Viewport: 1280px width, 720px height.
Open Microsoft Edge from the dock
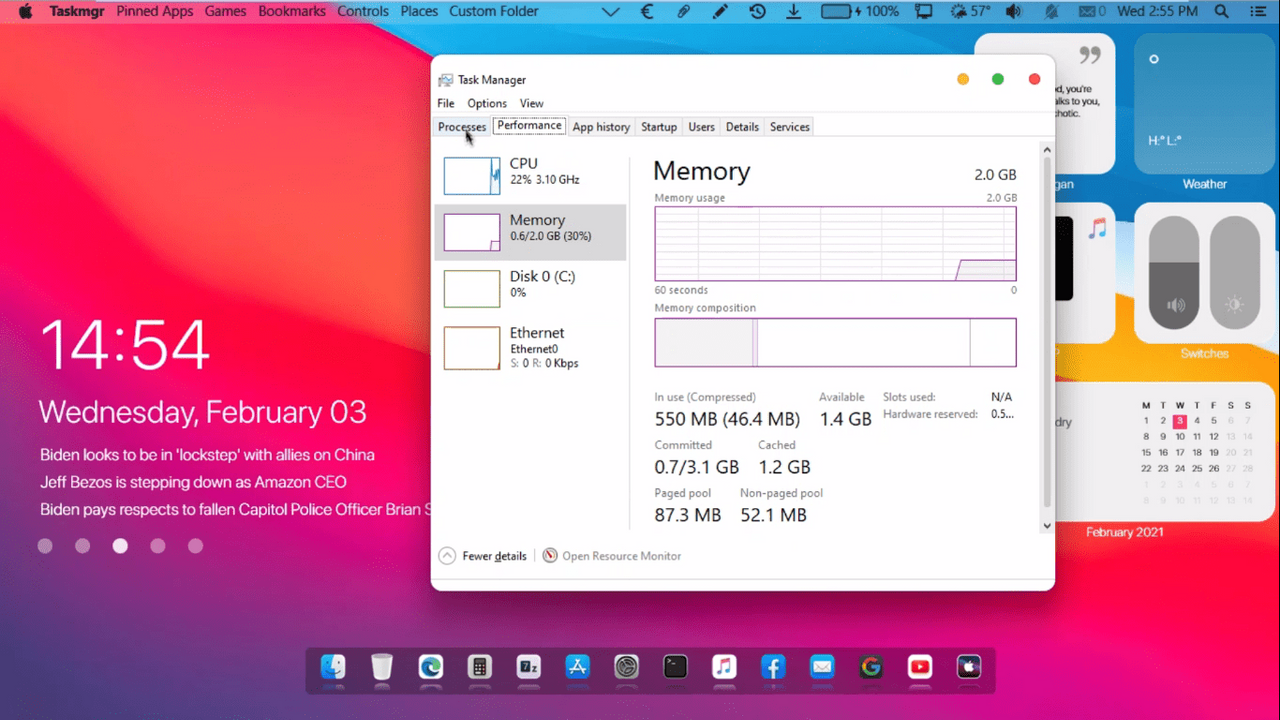click(x=430, y=667)
